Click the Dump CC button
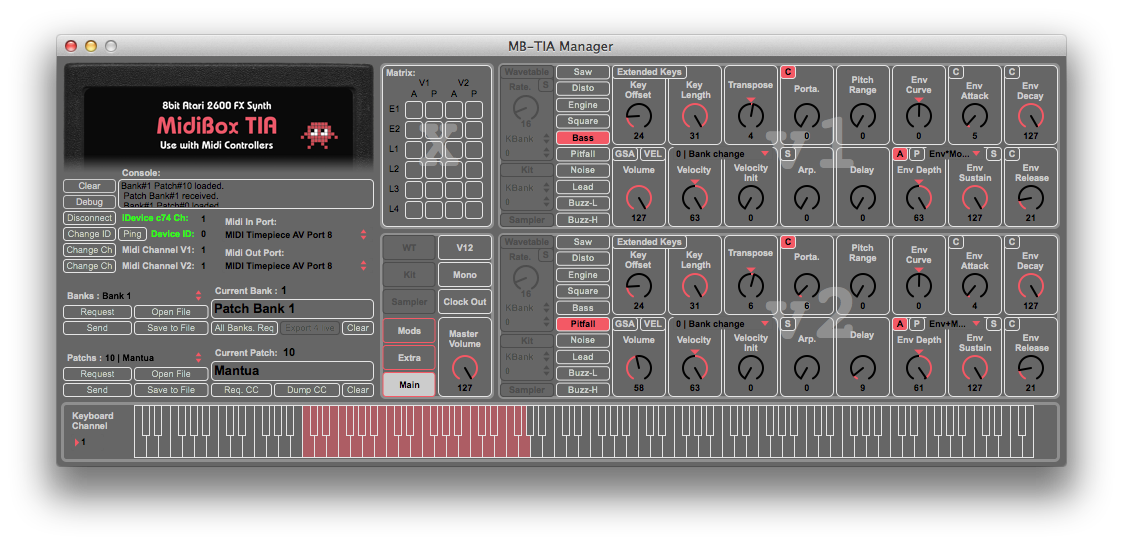The image size is (1123, 545). tap(306, 390)
